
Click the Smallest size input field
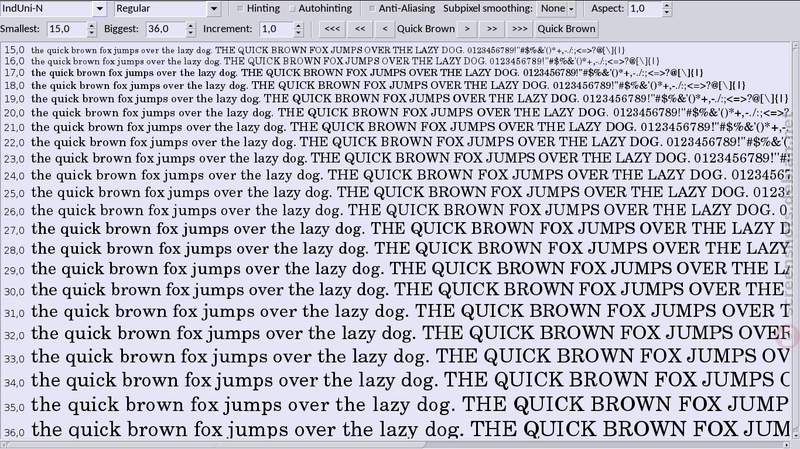[x=67, y=29]
